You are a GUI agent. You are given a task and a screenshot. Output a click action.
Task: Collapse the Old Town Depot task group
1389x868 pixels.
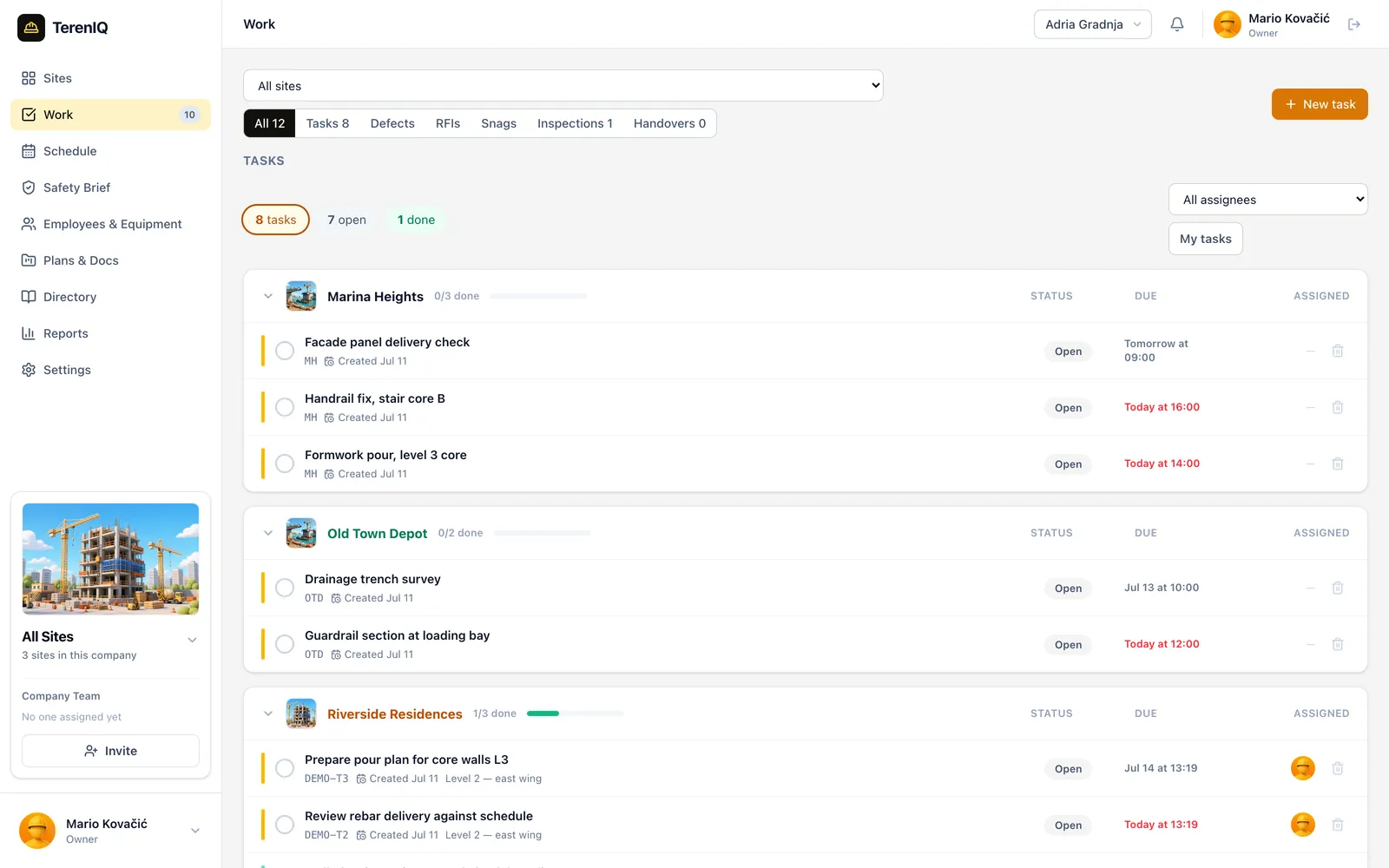pyautogui.click(x=268, y=533)
